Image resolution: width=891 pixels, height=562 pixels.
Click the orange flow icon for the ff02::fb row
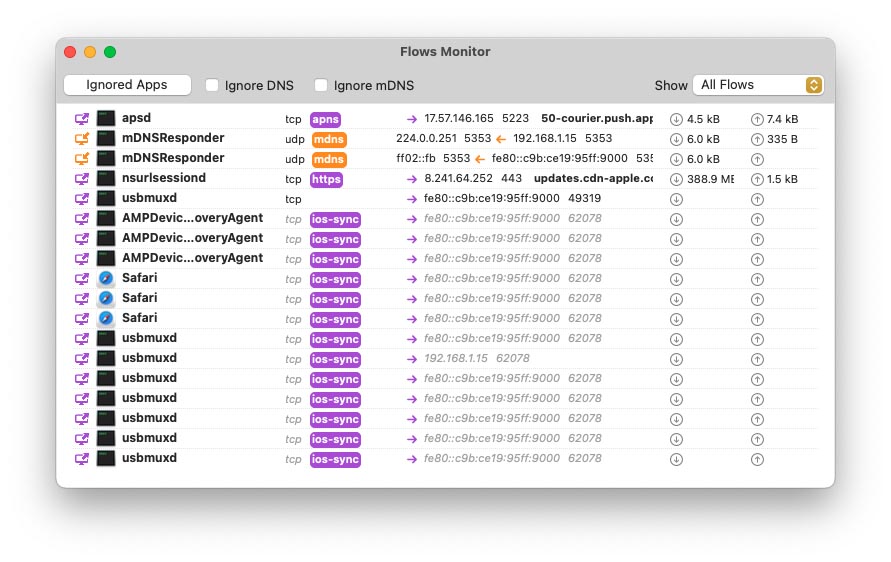click(x=82, y=159)
